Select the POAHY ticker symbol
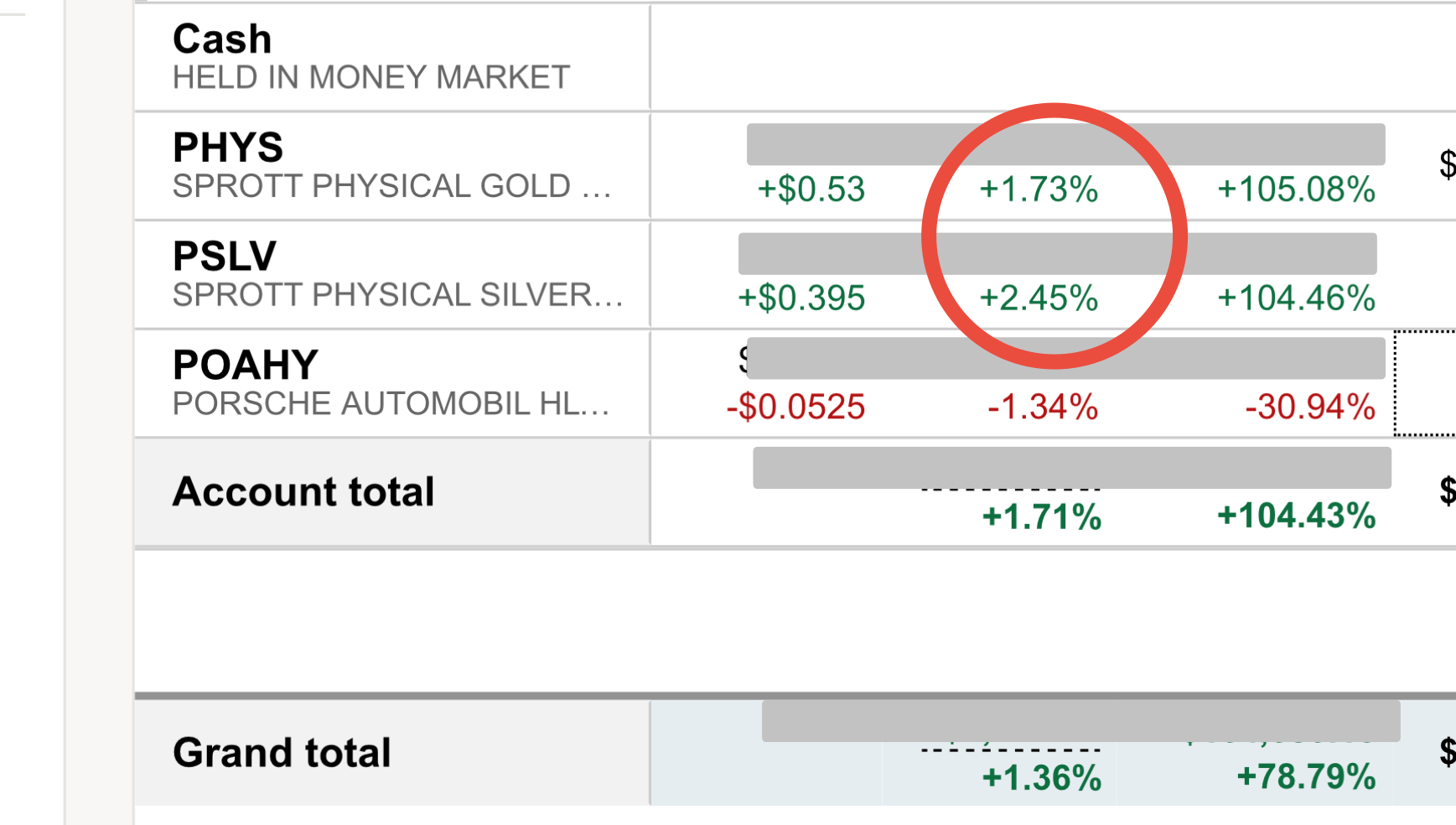Screen dimensions: 1456x825 (x=246, y=366)
